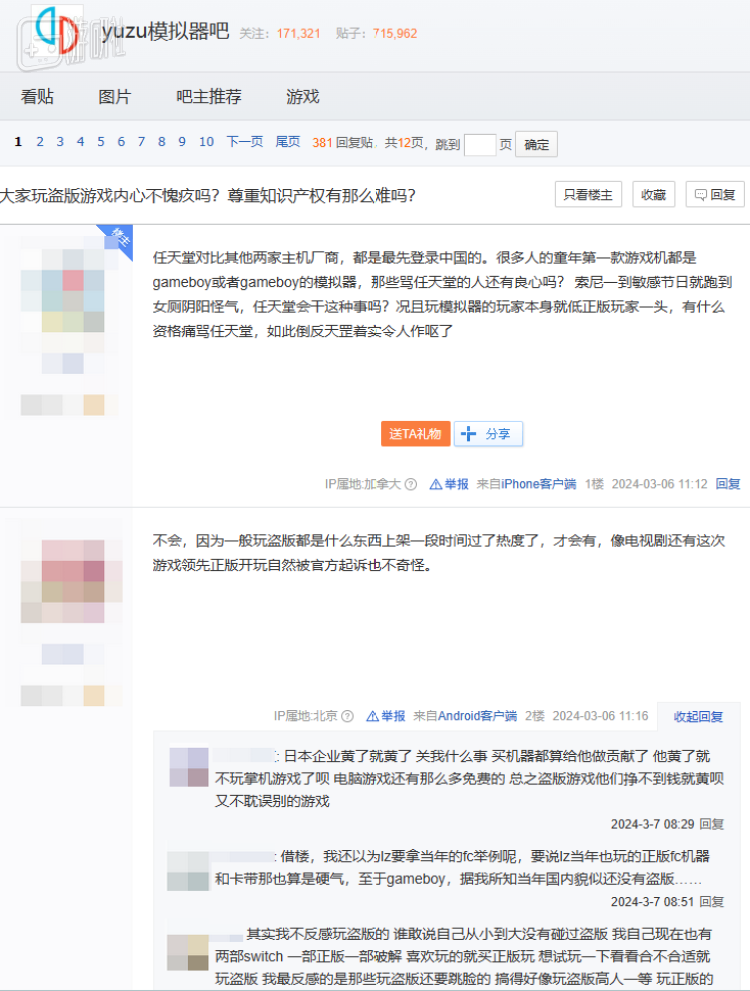This screenshot has height=991, width=750.
Task: Click the report warning icon in first post
Action: 435,484
